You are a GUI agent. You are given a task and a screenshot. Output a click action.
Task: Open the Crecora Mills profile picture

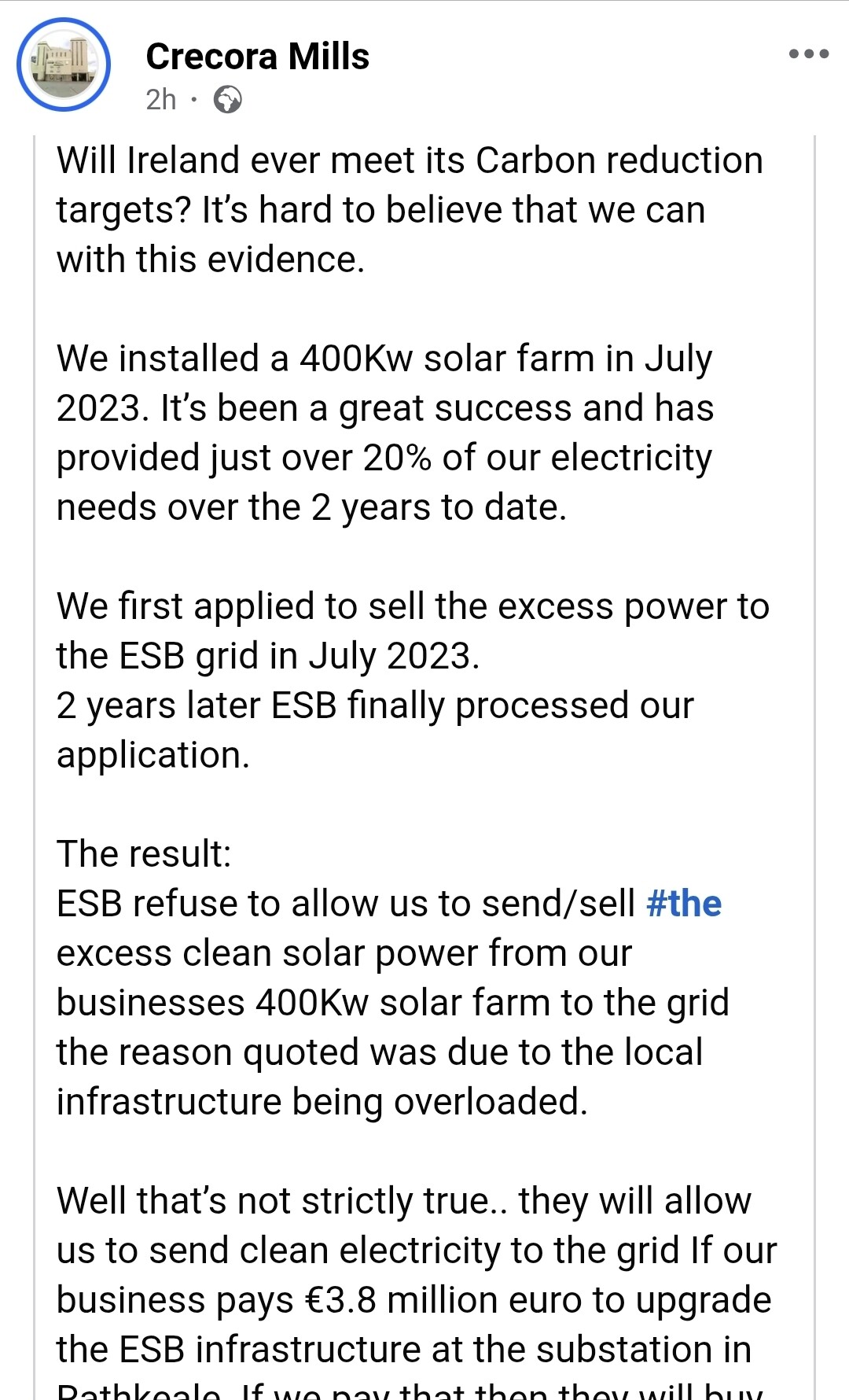[64, 64]
